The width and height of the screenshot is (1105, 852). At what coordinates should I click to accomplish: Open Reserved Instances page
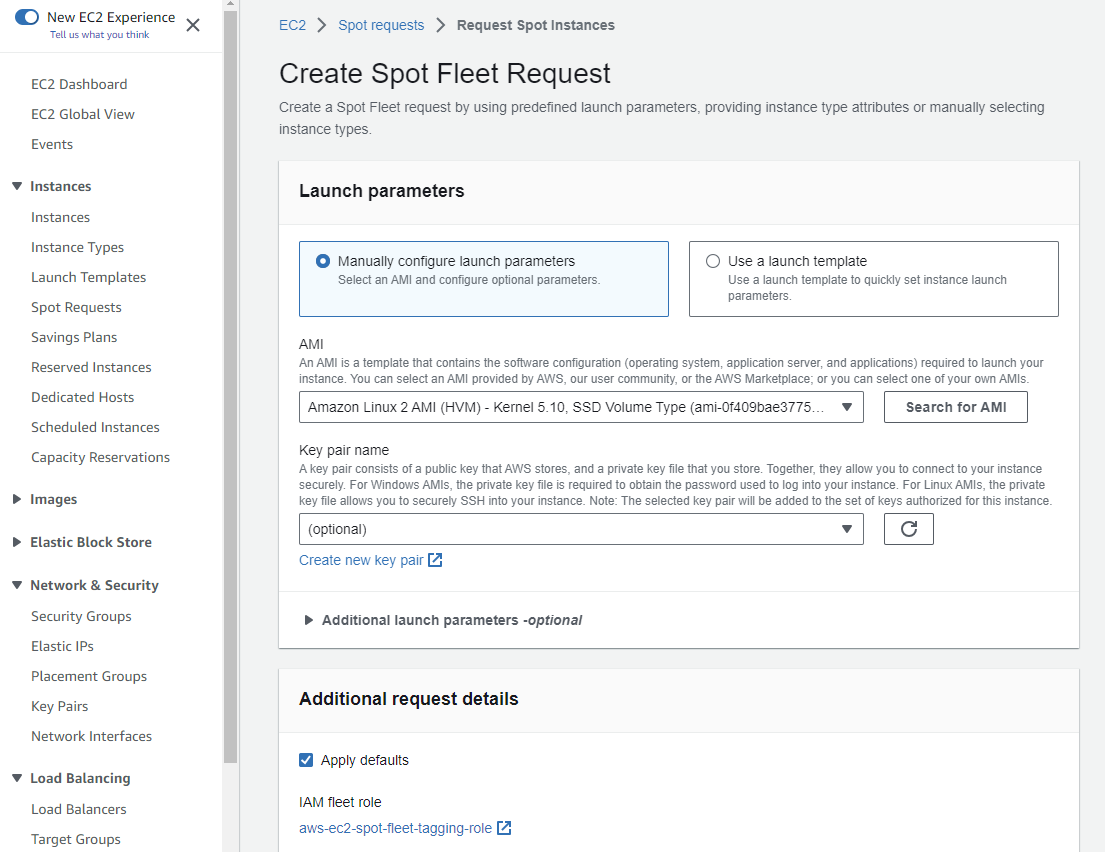tap(91, 367)
